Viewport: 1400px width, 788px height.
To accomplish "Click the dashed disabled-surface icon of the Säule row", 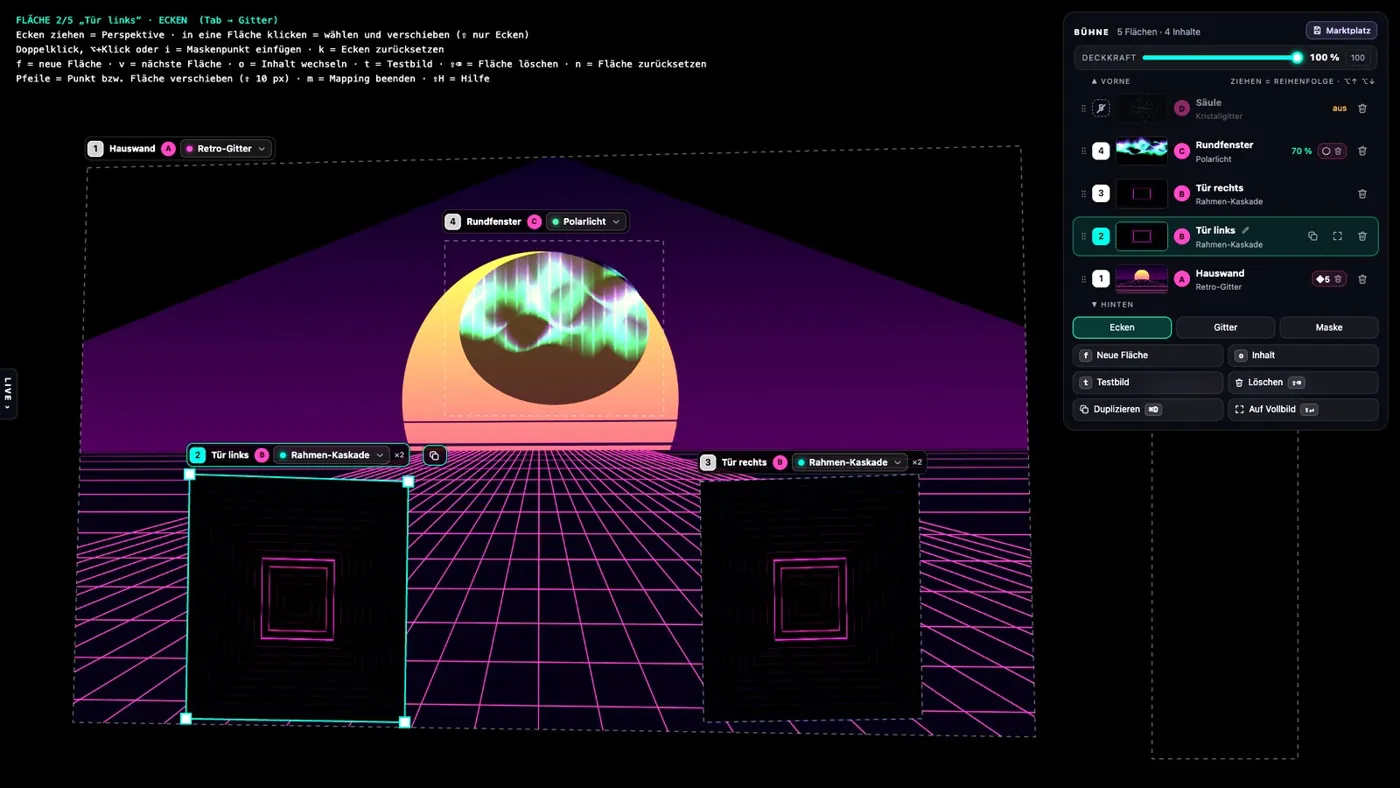I will click(1101, 108).
